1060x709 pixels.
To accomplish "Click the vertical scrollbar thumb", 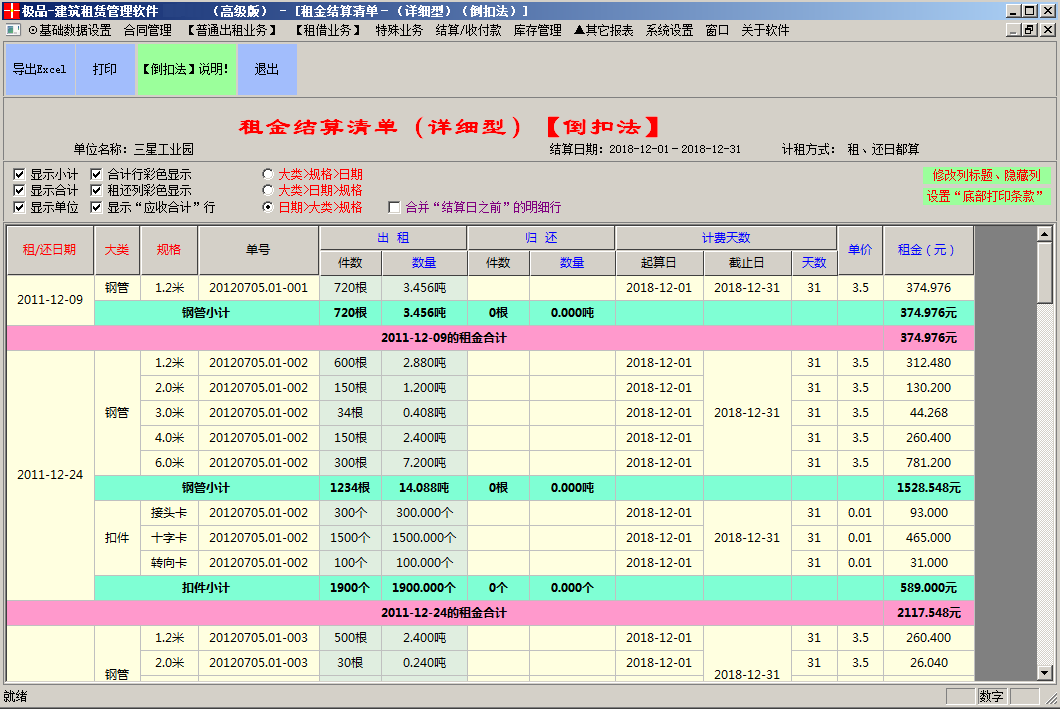I will (1044, 273).
